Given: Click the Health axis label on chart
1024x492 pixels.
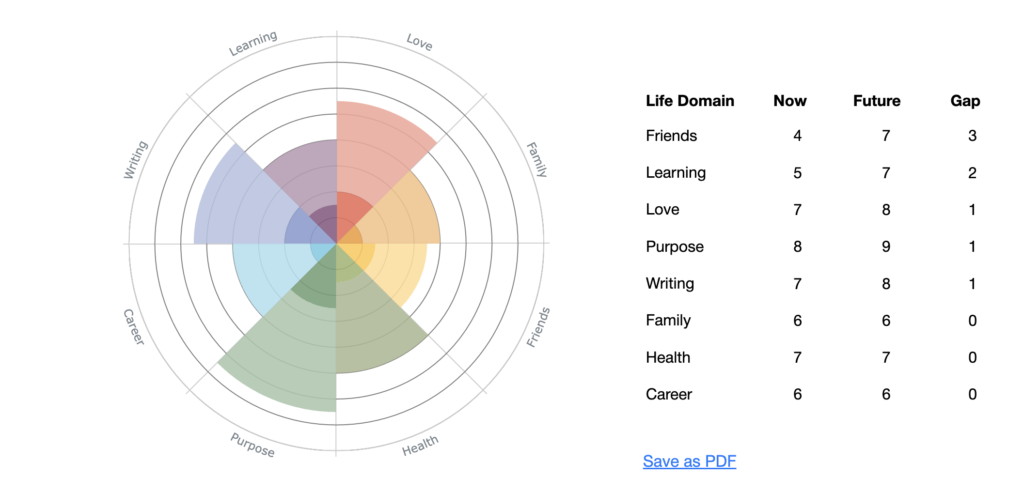Looking at the screenshot, I should [421, 445].
